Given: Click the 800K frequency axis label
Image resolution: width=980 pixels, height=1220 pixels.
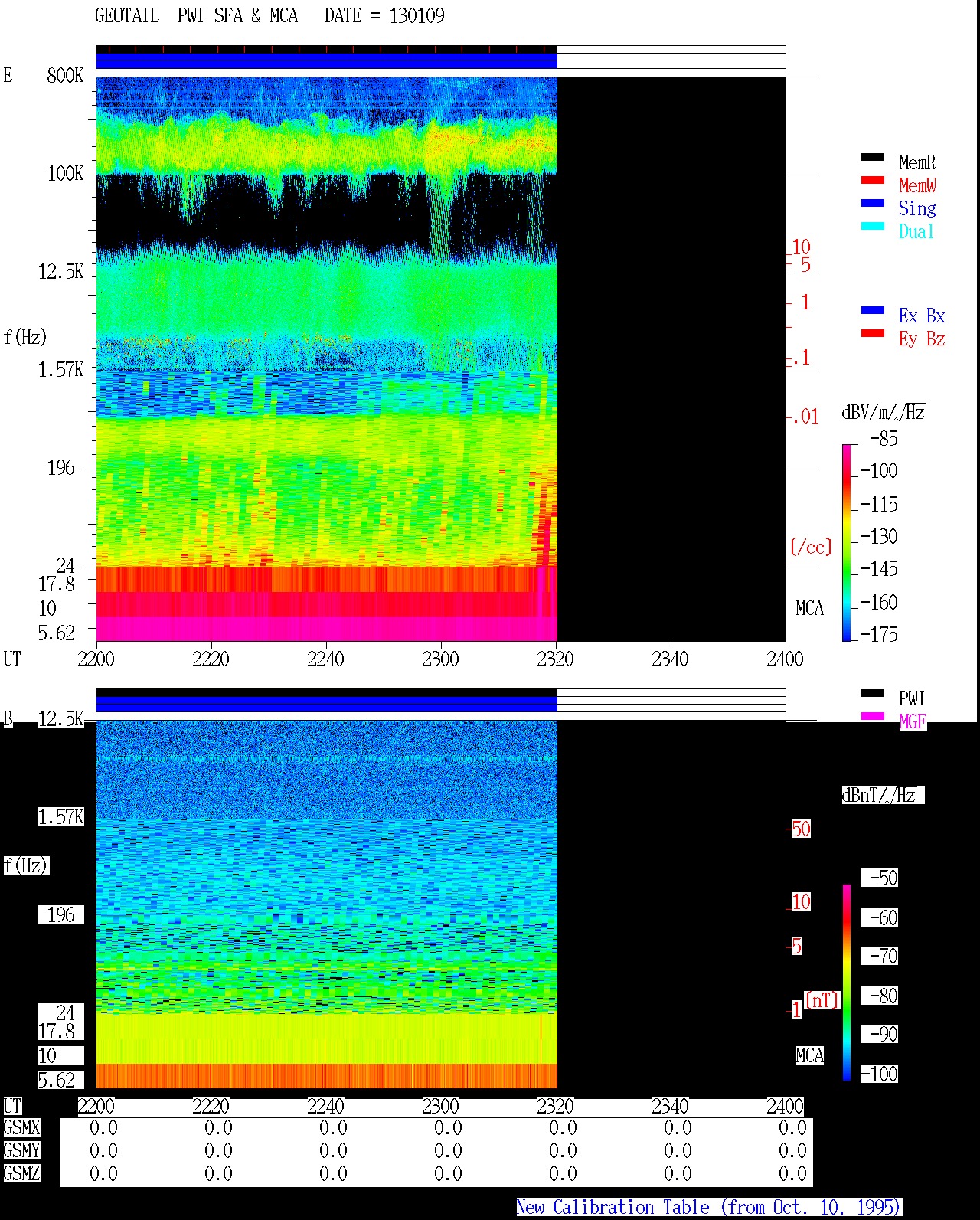Looking at the screenshot, I should [x=65, y=75].
